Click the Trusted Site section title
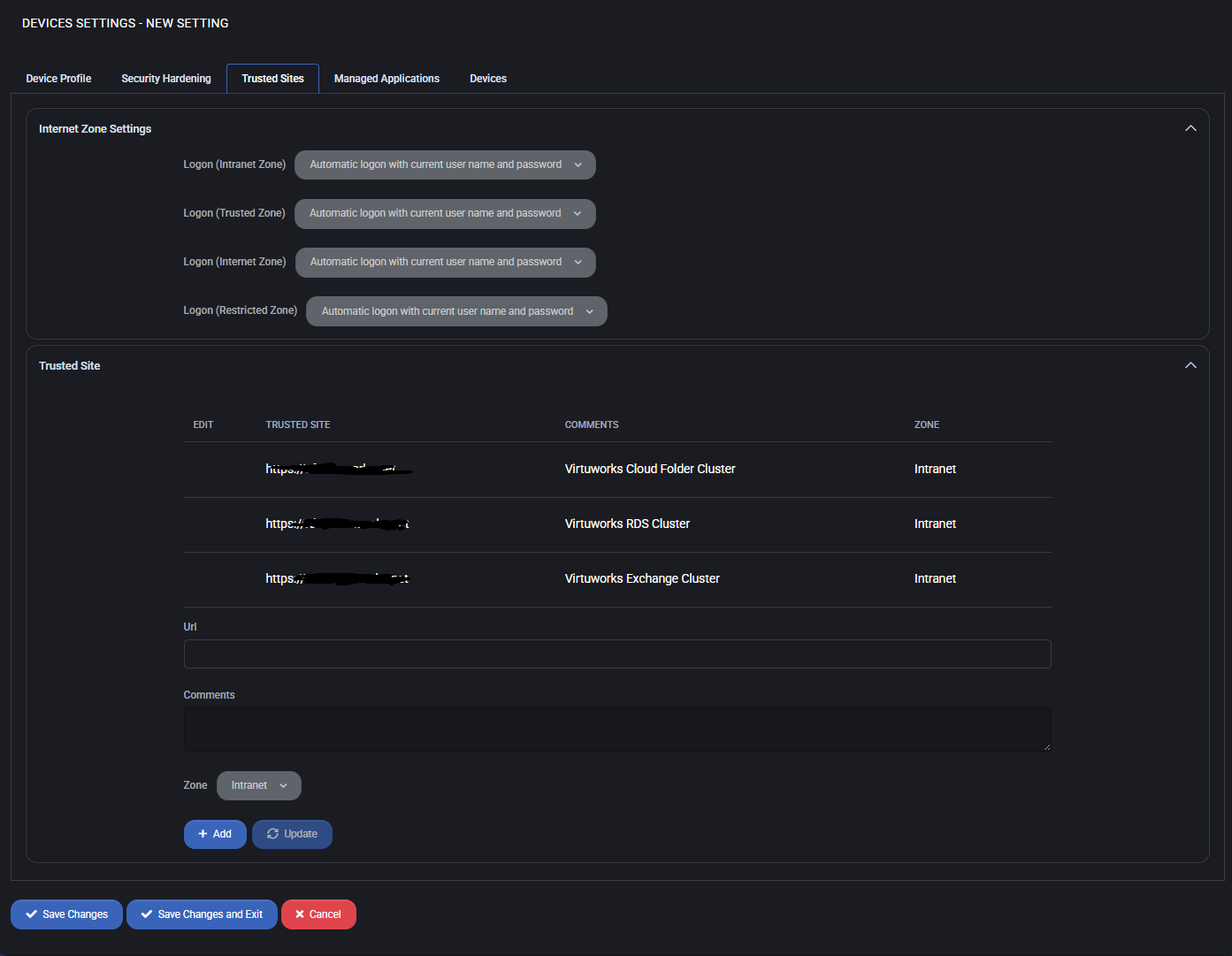The width and height of the screenshot is (1232, 956). point(69,366)
